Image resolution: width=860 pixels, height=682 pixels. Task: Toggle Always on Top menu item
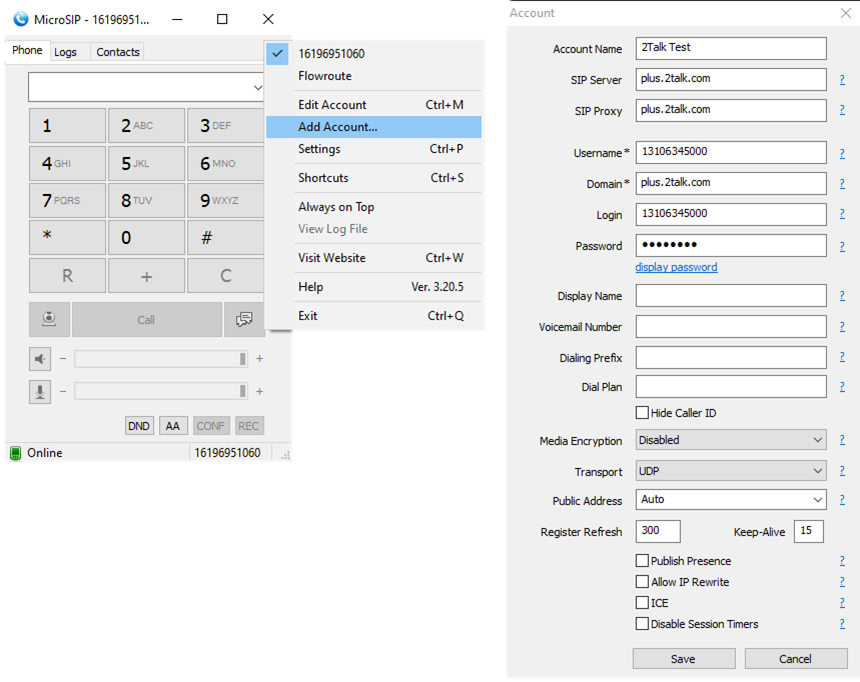[x=374, y=207]
